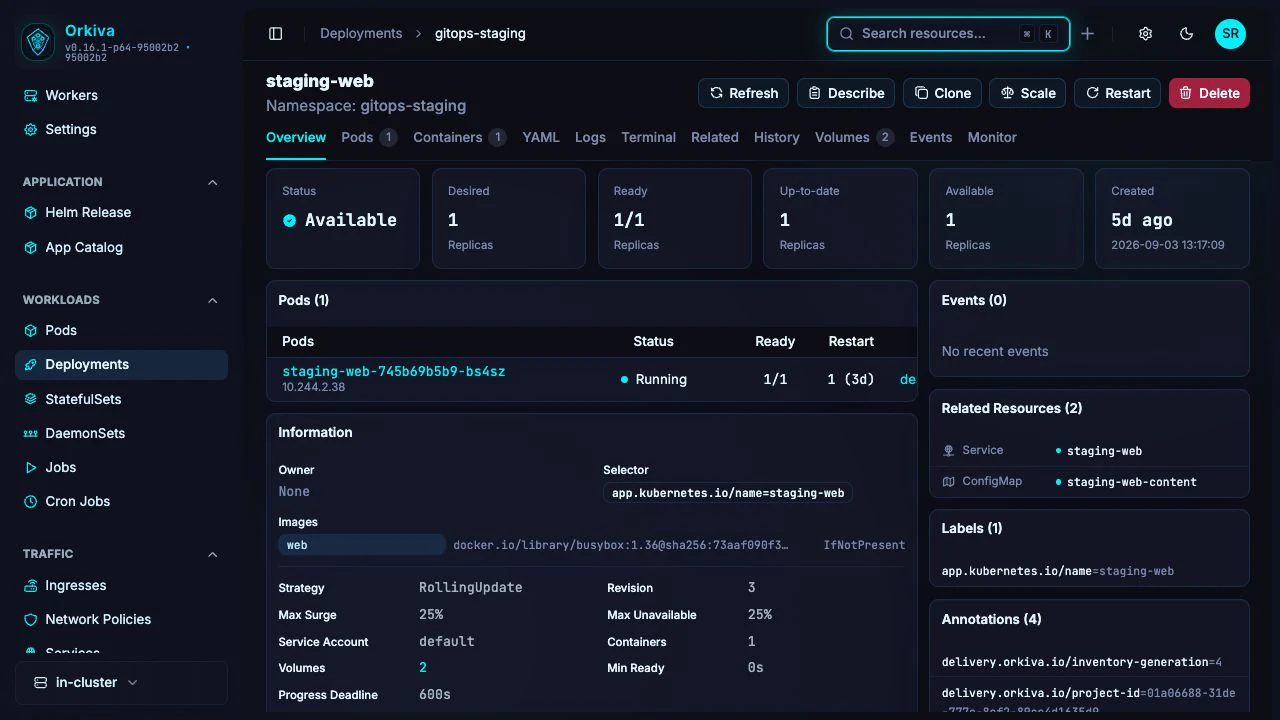Click the Volumes count 2 link

(423, 668)
